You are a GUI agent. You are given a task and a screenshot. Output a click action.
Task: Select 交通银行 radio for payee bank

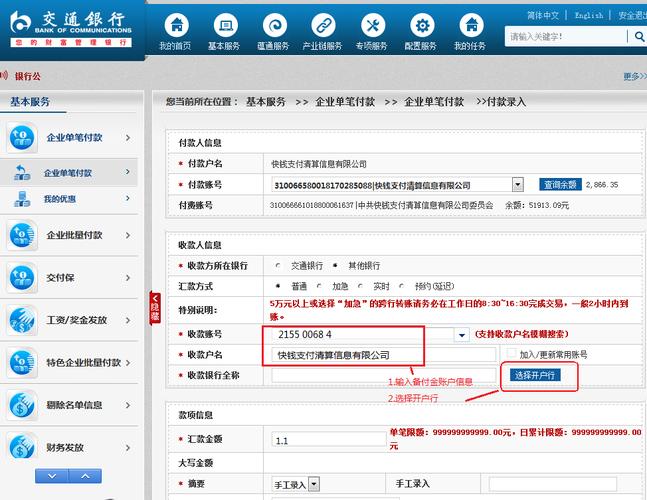click(x=278, y=266)
